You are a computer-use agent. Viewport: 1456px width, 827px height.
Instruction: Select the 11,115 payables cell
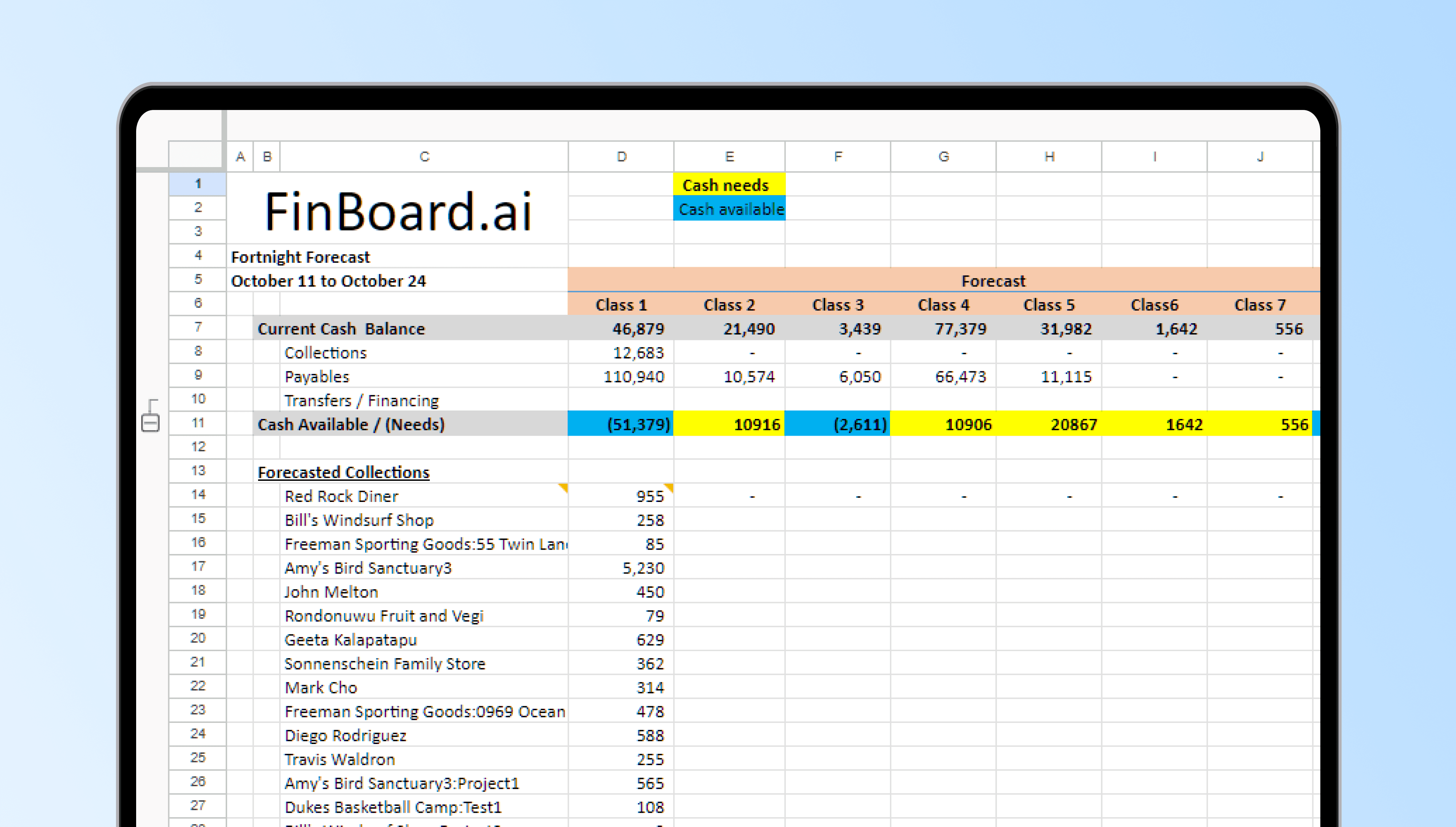1049,376
